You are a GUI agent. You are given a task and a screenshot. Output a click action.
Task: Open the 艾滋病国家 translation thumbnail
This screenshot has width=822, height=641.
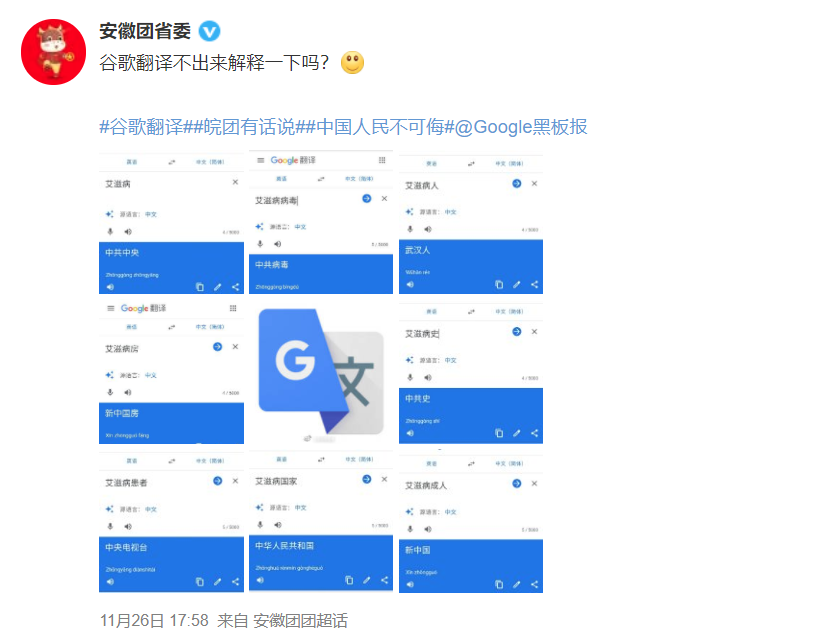321,521
